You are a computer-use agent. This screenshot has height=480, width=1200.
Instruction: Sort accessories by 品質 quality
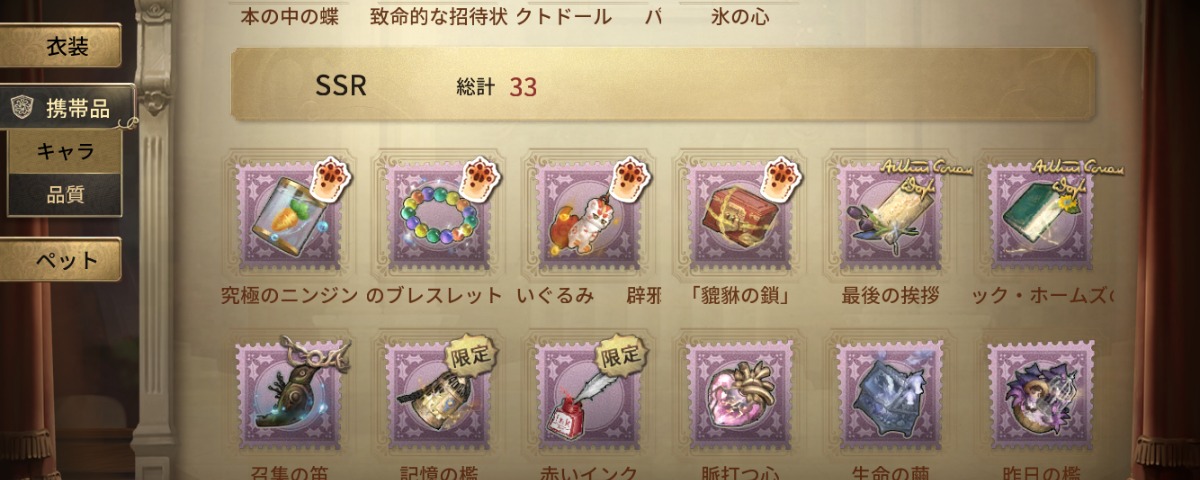coord(65,195)
